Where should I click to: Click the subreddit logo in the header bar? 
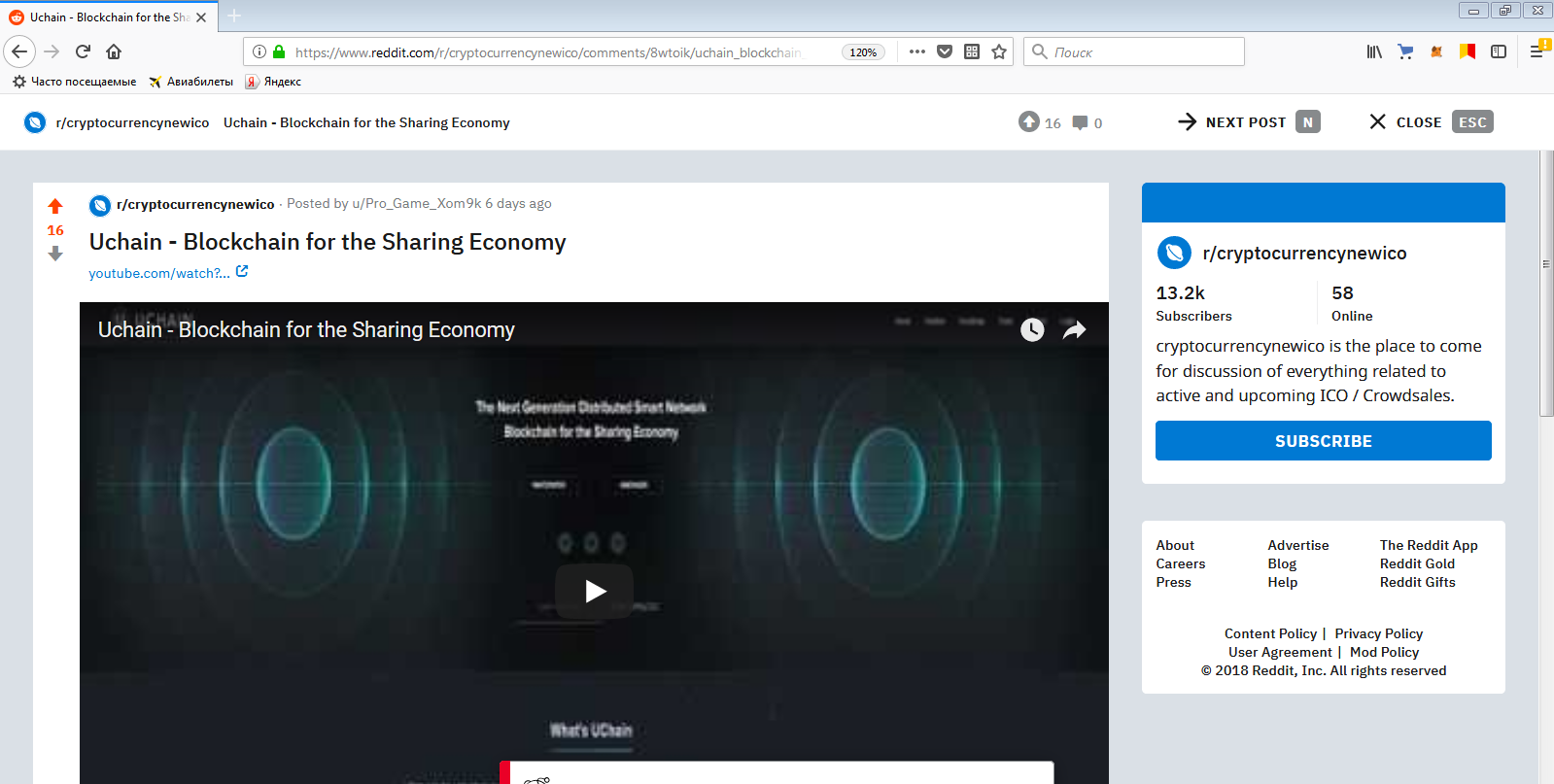pos(35,122)
